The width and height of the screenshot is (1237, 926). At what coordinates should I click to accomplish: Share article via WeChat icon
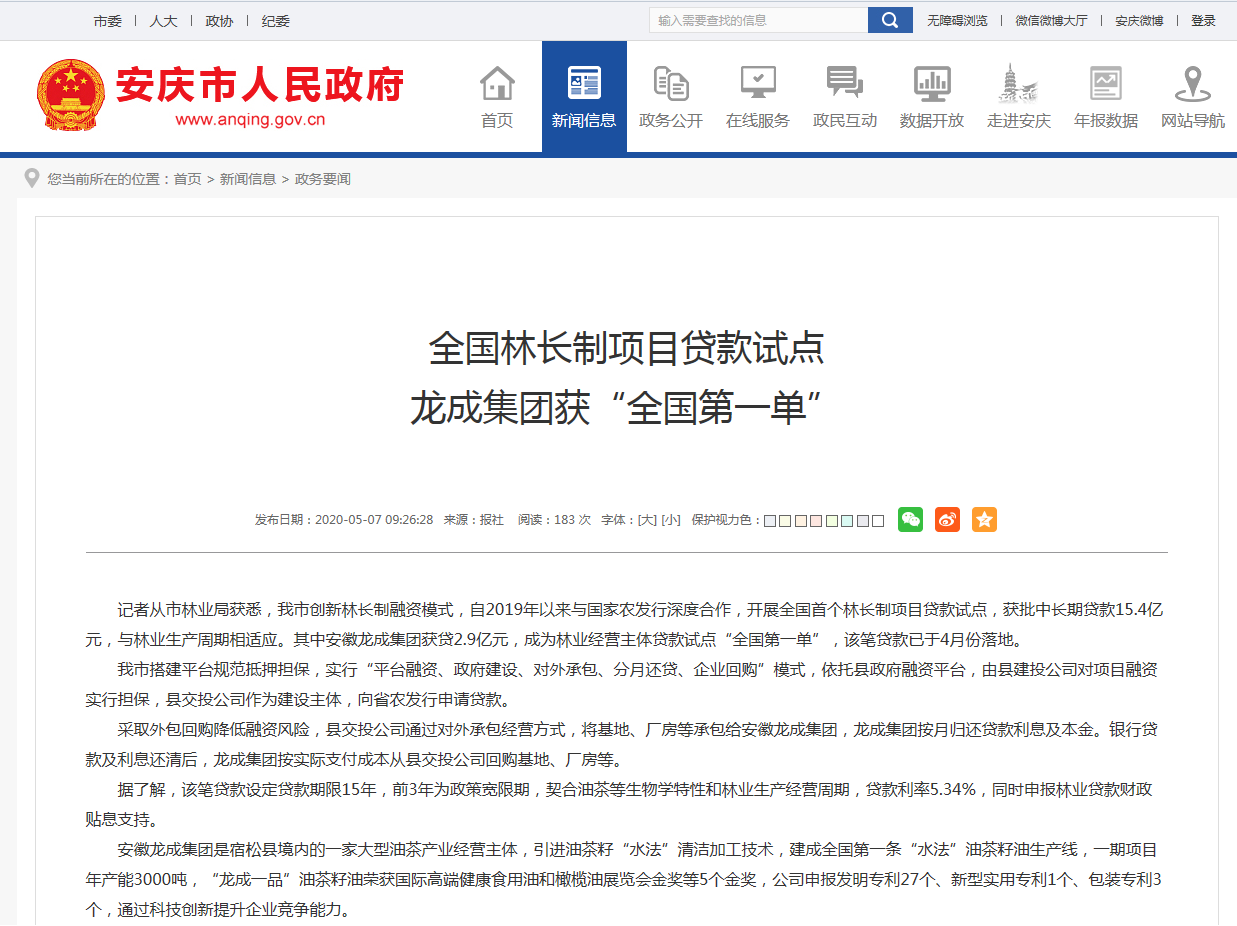910,520
